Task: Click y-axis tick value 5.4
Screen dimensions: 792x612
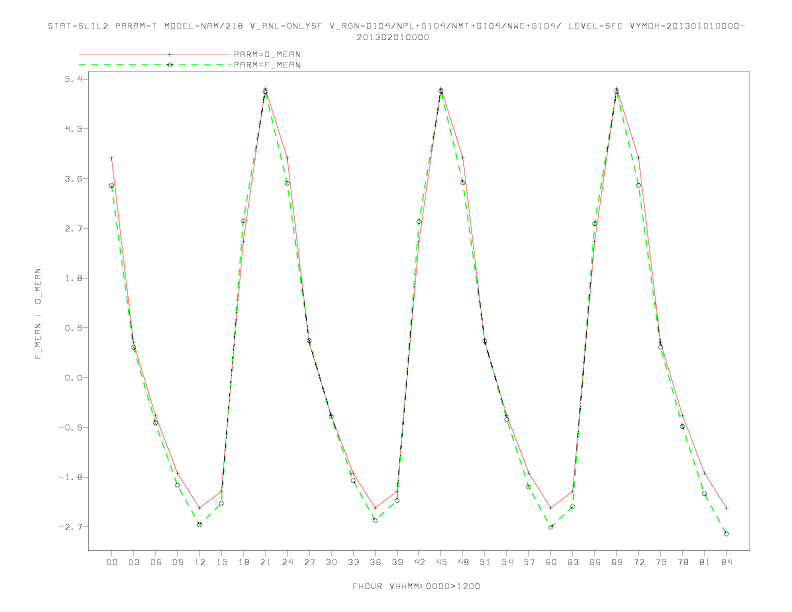Action: tap(73, 79)
